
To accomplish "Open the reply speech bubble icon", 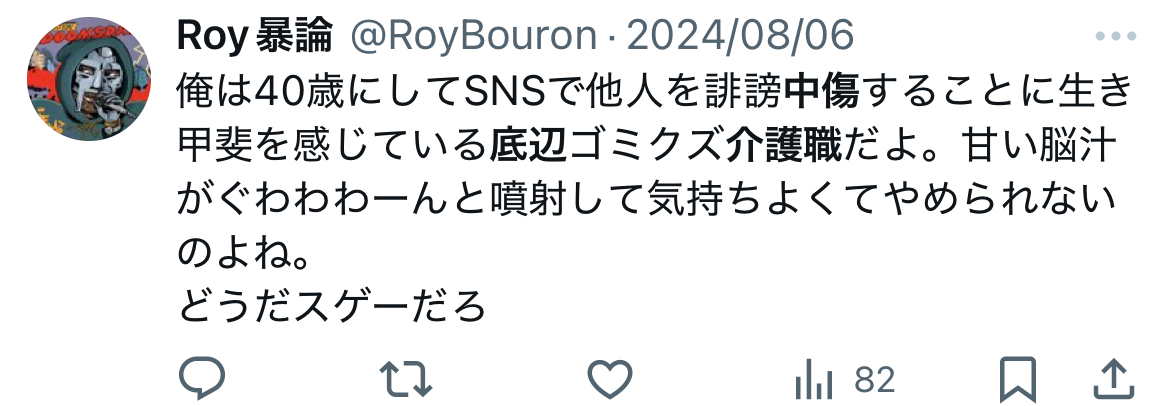I will (x=201, y=378).
